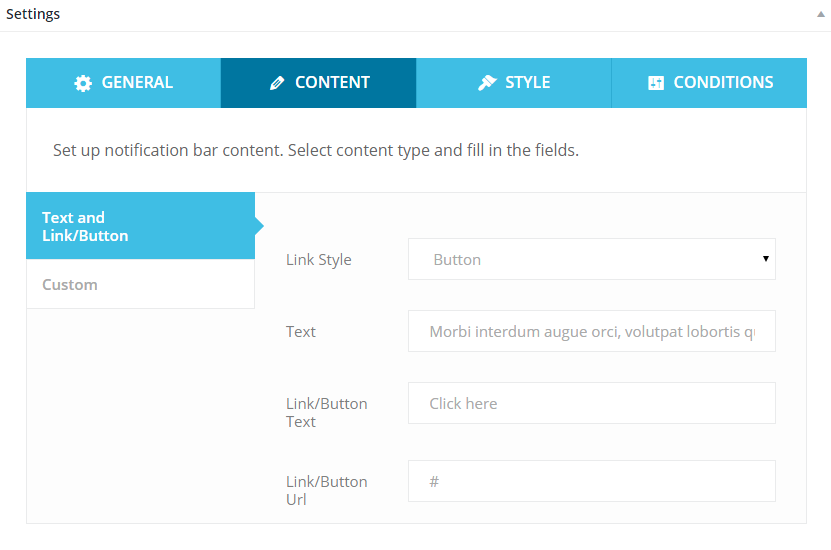Click the gear icon on General tab
The height and width of the screenshot is (550, 831).
pyautogui.click(x=83, y=83)
